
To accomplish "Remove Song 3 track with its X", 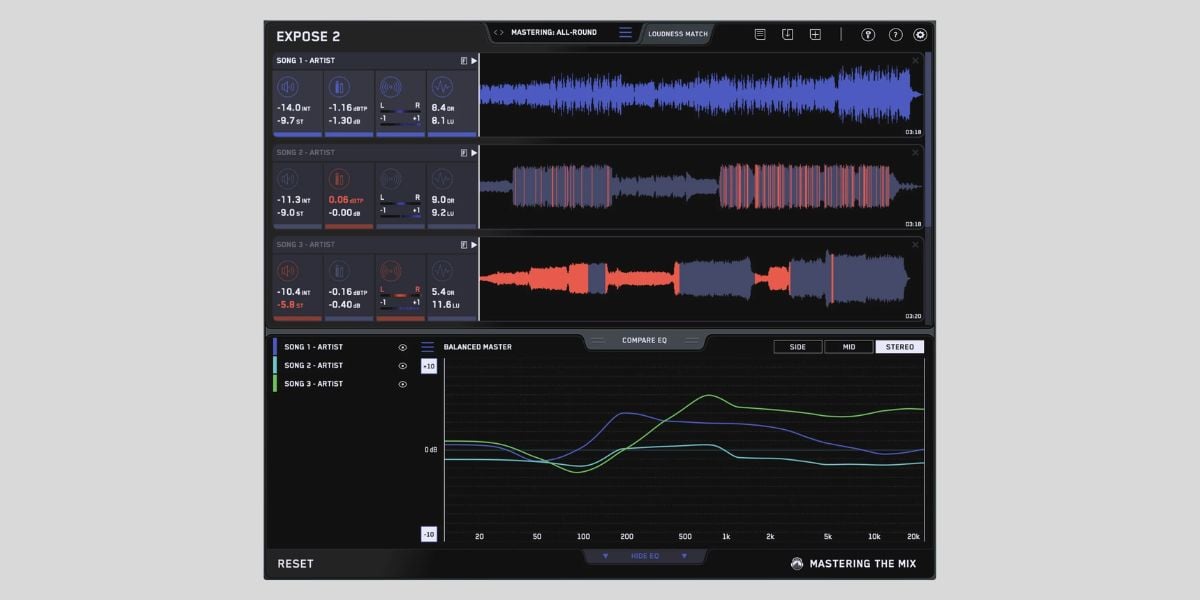I will [915, 245].
